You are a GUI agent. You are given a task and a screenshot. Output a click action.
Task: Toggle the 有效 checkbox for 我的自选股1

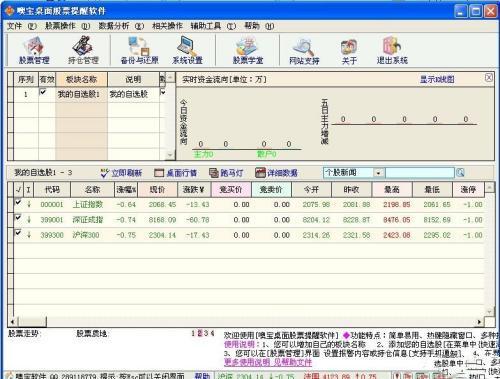click(43, 92)
